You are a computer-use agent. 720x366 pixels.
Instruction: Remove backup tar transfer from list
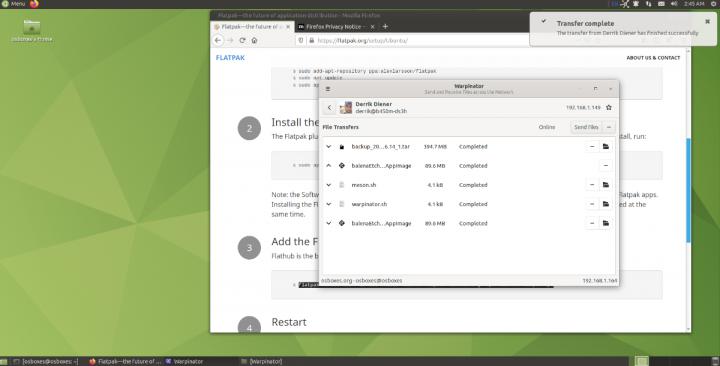[x=592, y=146]
